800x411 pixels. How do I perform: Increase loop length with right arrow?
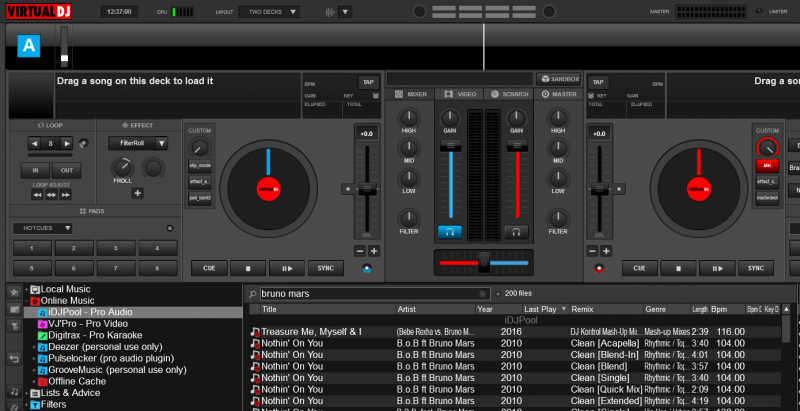(67, 143)
